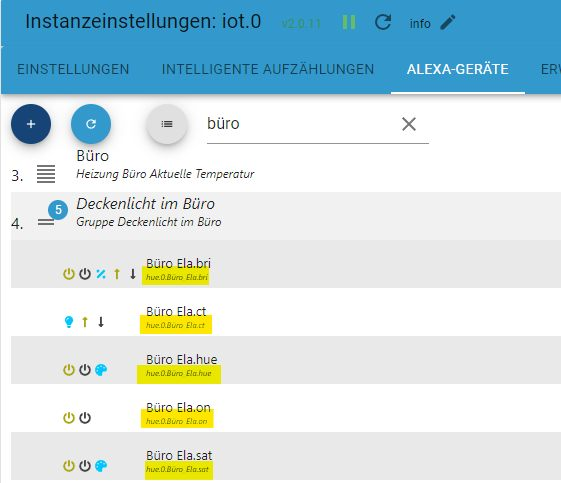Clear the büro filter text
The height and width of the screenshot is (483, 561).
tap(409, 124)
